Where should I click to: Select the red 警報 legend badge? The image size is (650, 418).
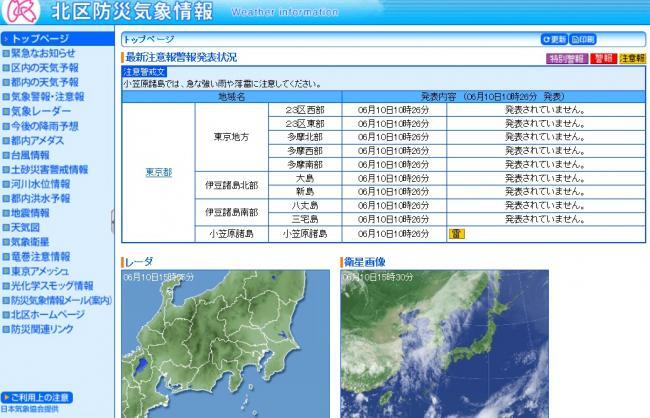pos(604,58)
